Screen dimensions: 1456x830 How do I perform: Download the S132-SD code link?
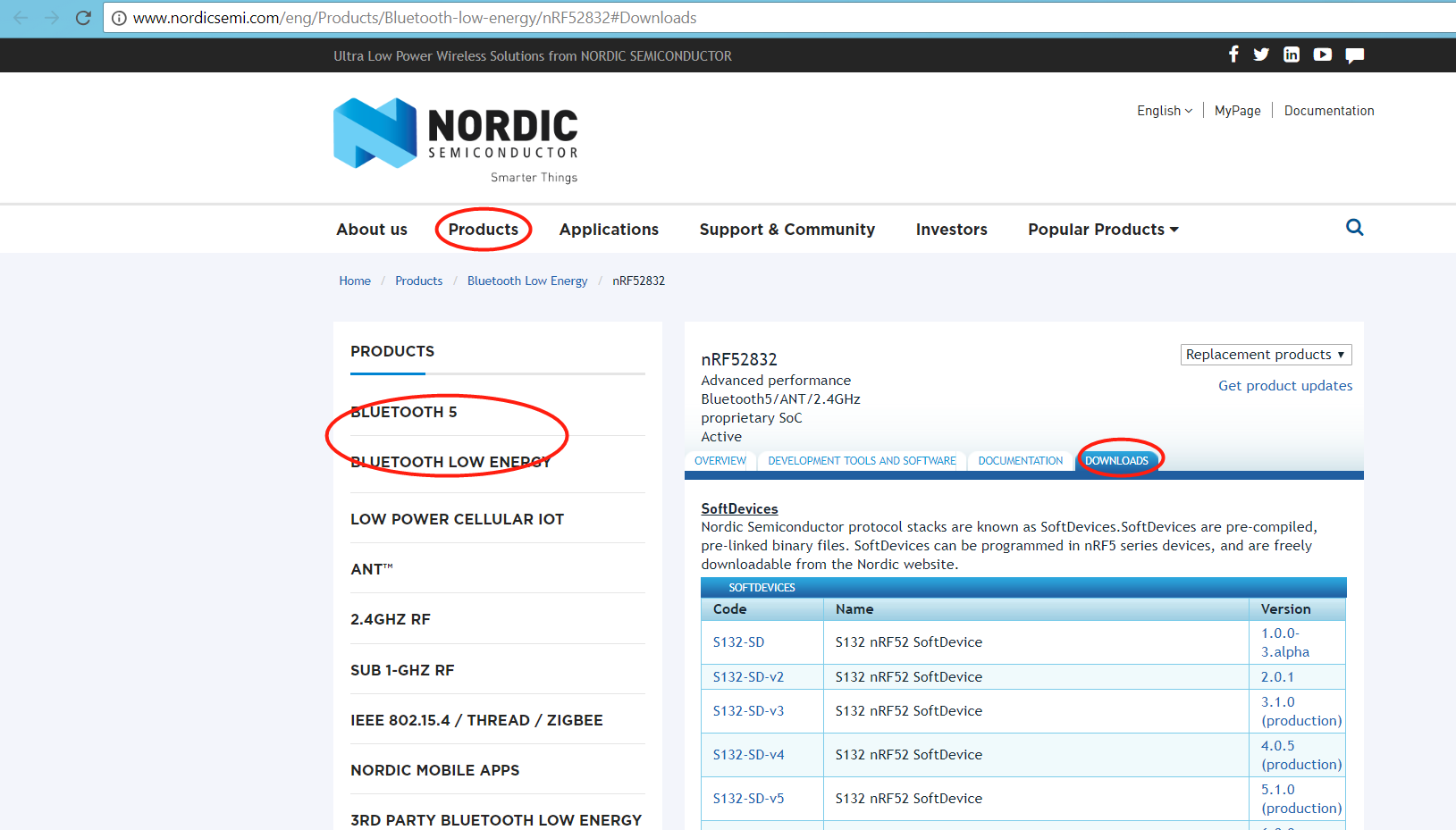[x=739, y=642]
